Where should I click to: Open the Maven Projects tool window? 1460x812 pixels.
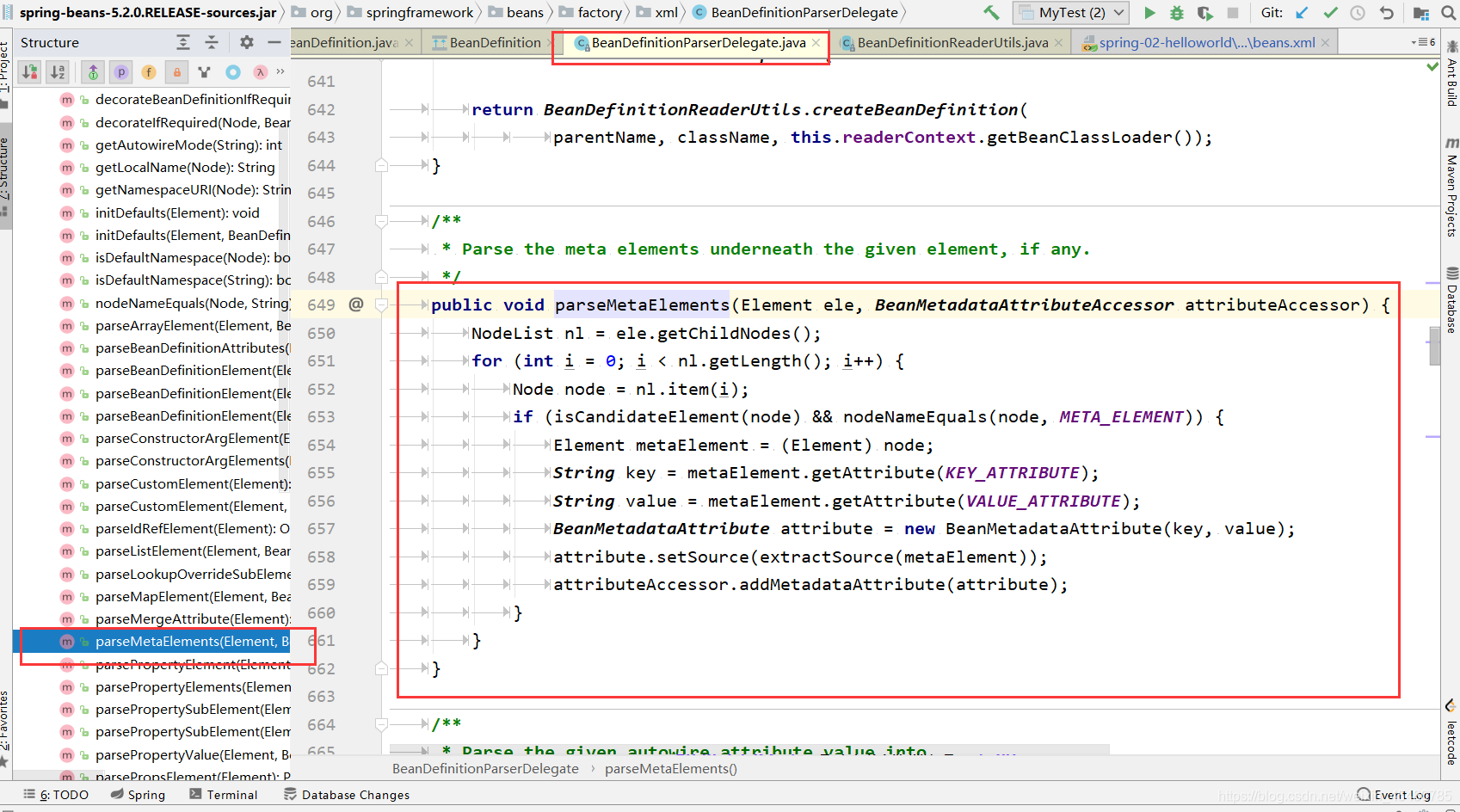(x=1451, y=188)
